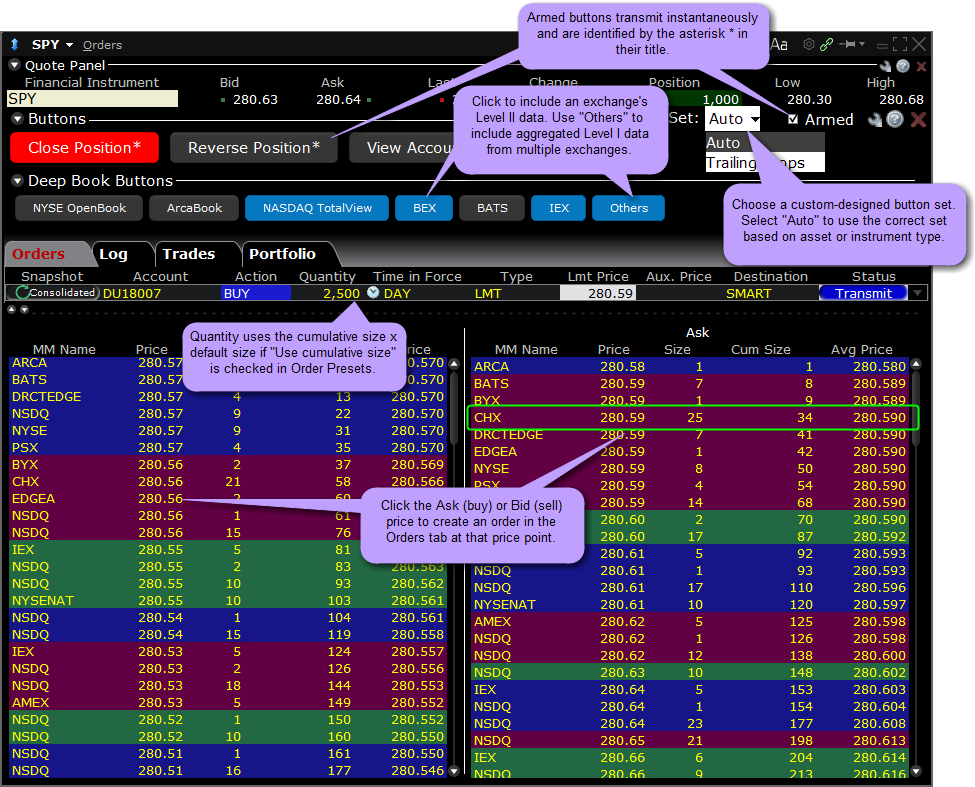Close the Quote Panel with red X
975x787 pixels.
click(922, 66)
